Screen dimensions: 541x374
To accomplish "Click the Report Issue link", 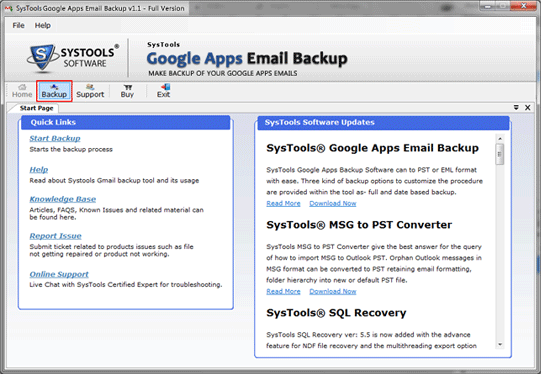I will tap(56, 236).
